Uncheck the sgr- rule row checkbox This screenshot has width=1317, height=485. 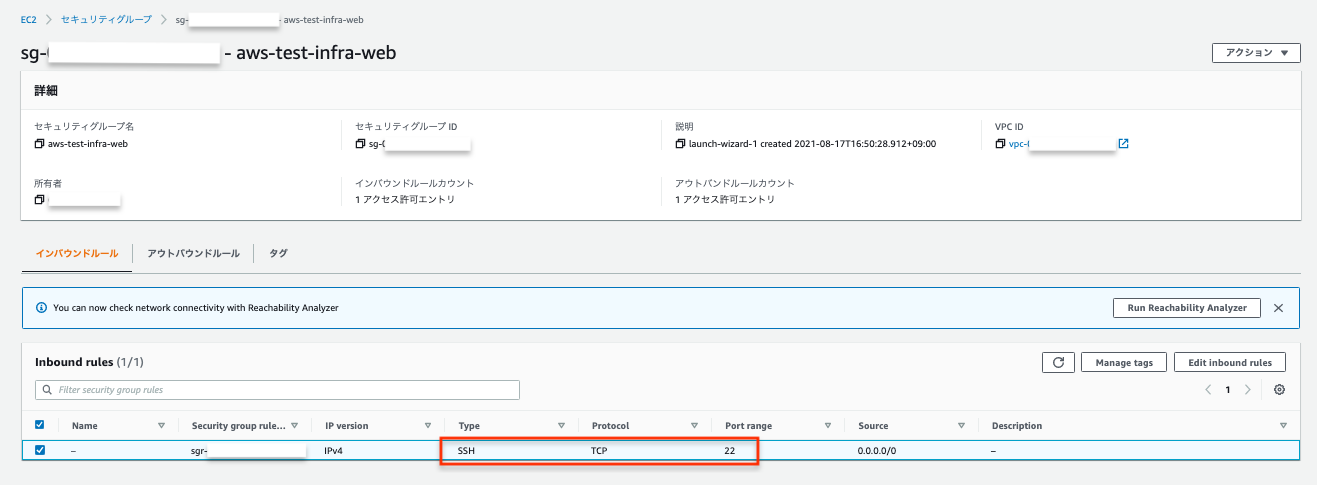40,451
